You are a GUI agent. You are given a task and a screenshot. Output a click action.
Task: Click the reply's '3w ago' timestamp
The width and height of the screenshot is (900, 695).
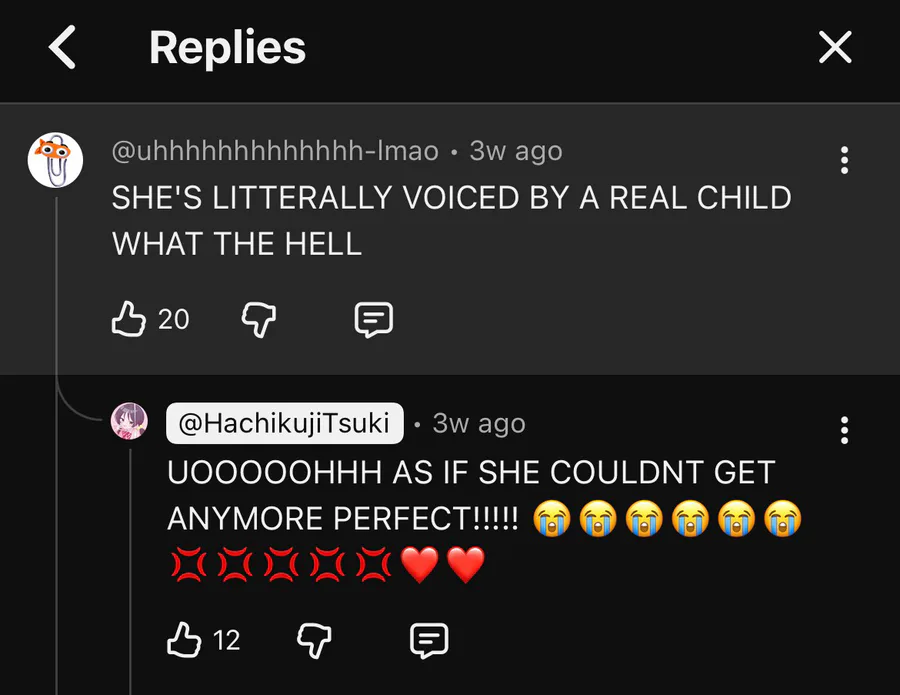479,423
